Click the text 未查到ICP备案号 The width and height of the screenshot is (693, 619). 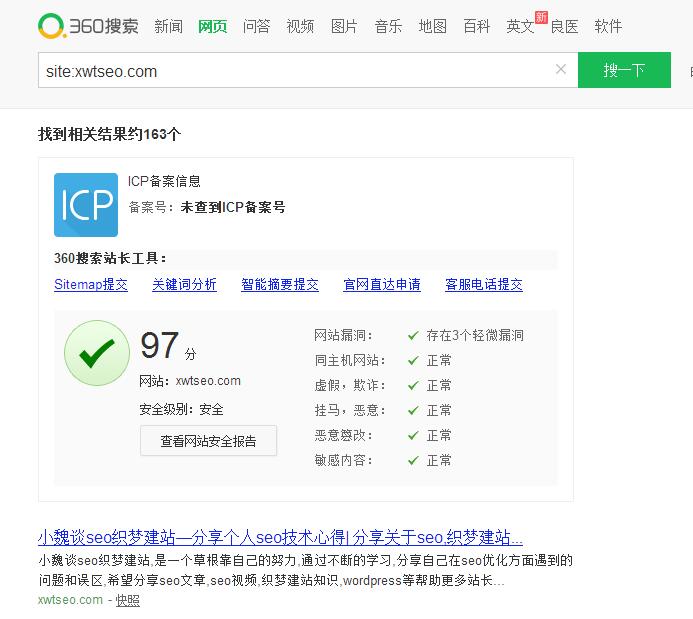point(233,207)
